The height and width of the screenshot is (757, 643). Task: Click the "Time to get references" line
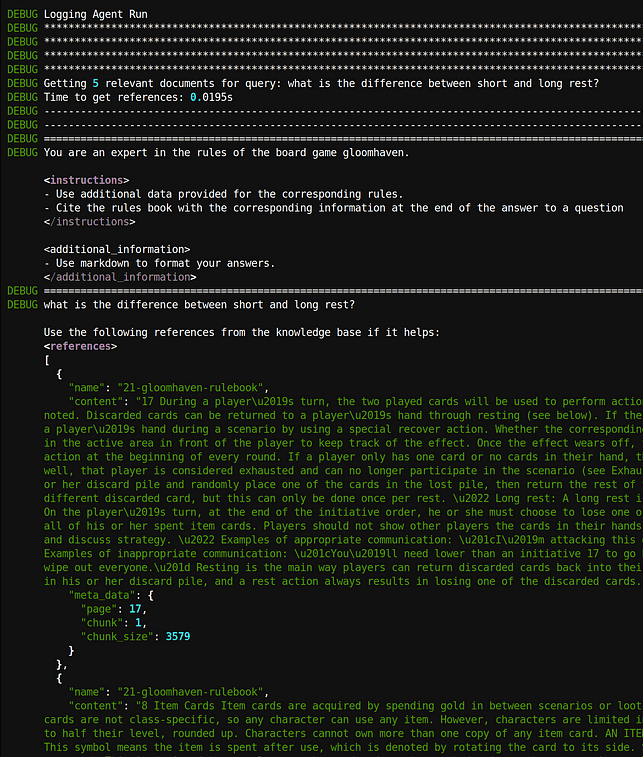[138, 98]
